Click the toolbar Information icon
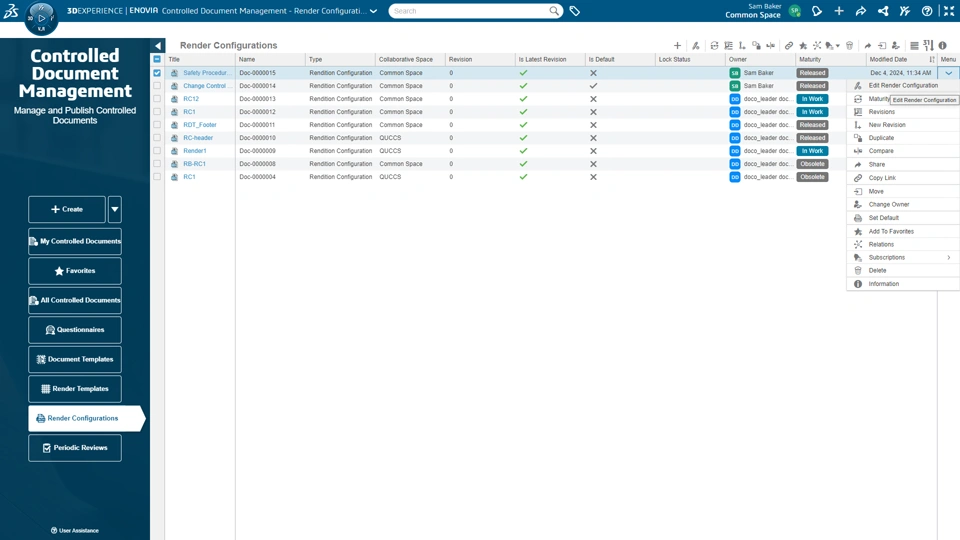 (x=942, y=45)
